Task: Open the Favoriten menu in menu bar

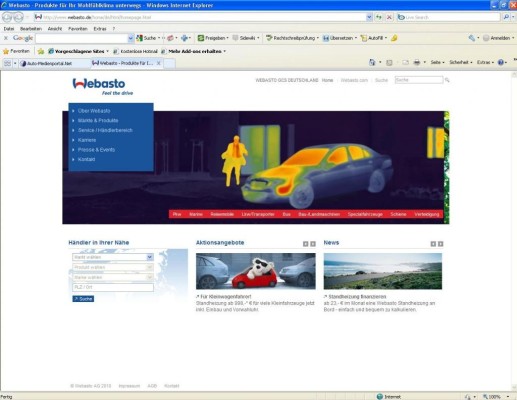Action: (78, 29)
